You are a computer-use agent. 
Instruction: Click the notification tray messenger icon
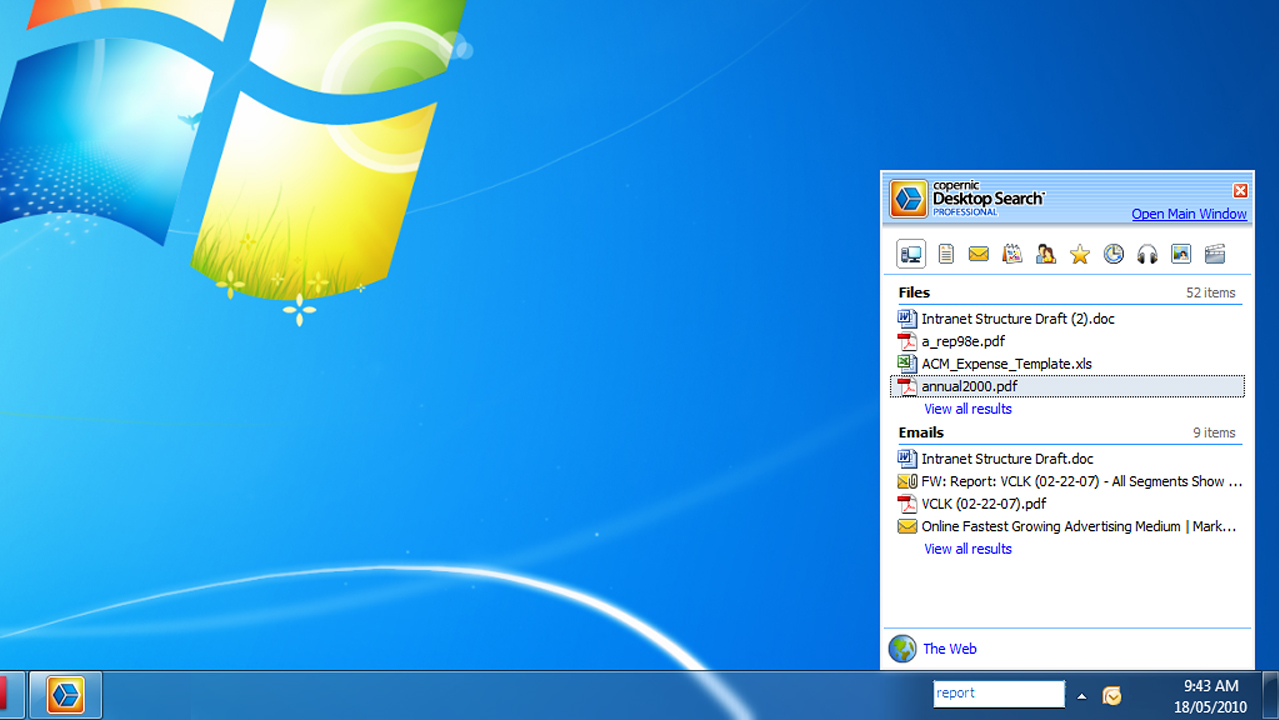pyautogui.click(x=1111, y=696)
